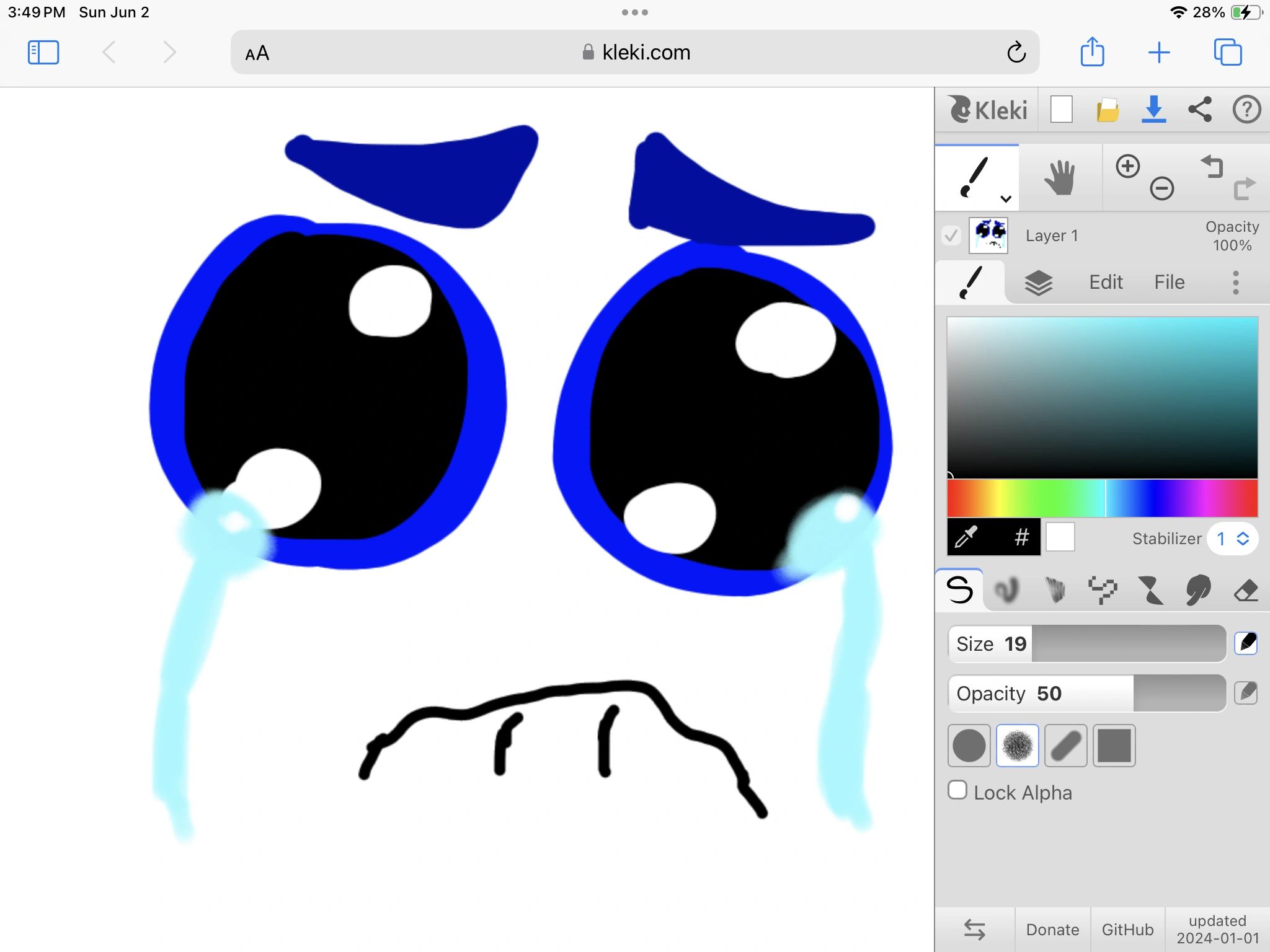Open the GitHub link
Viewport: 1270px width, 952px height.
click(1127, 930)
